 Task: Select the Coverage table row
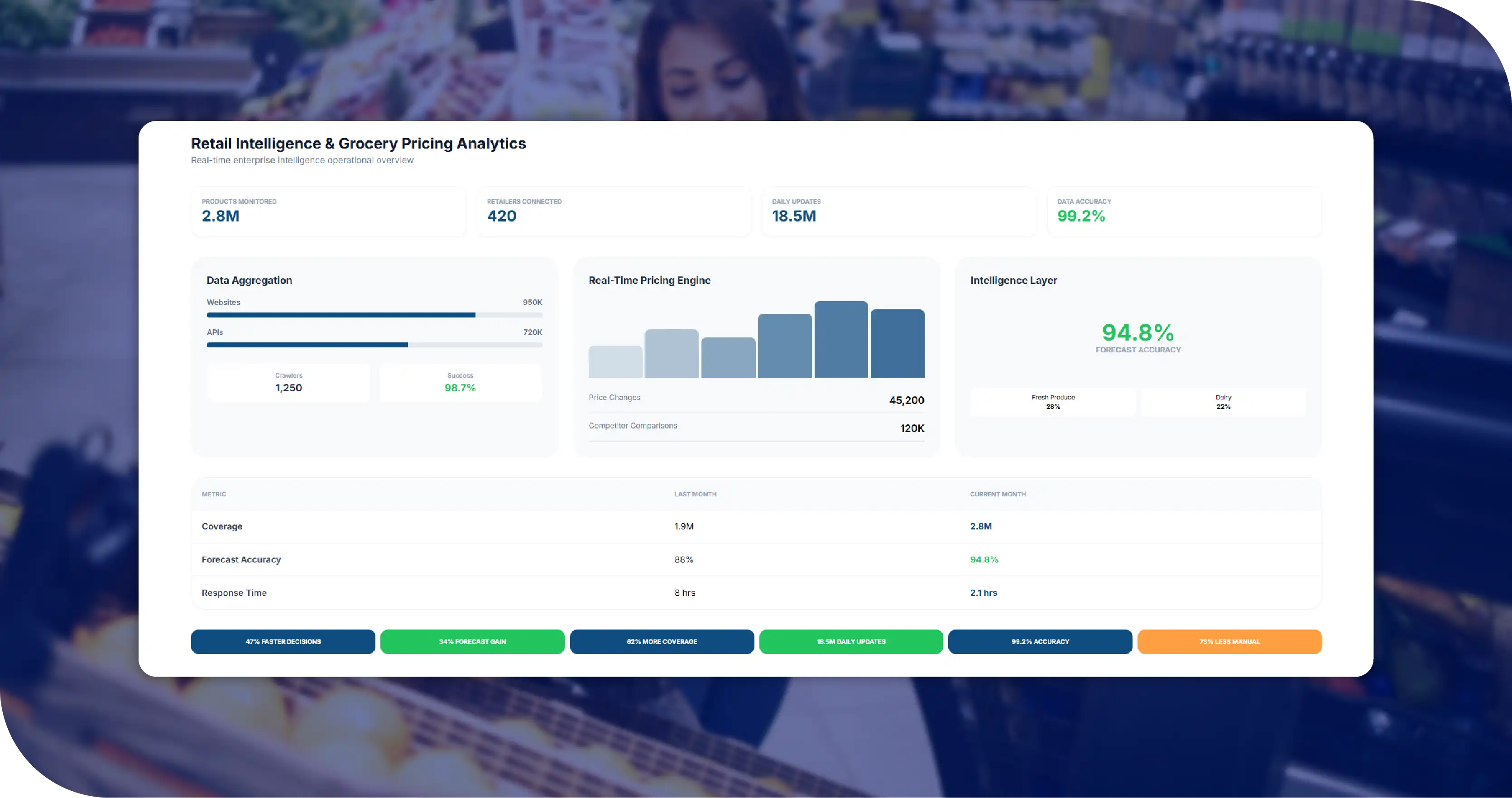click(x=756, y=526)
